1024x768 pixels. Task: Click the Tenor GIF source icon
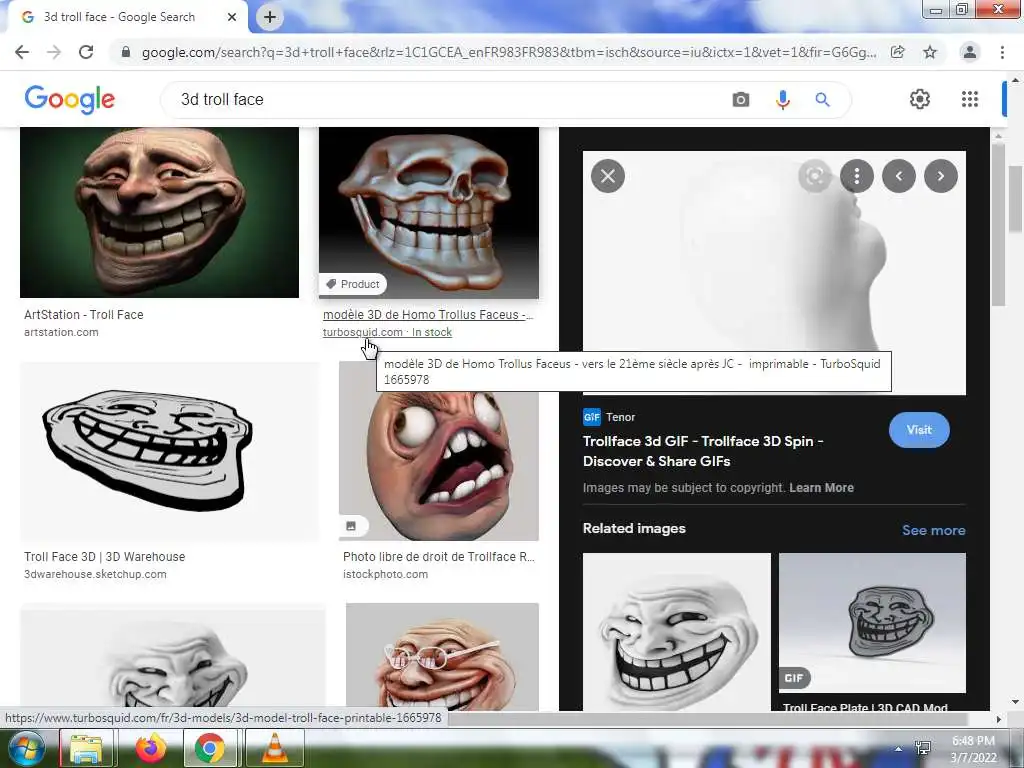click(592, 417)
